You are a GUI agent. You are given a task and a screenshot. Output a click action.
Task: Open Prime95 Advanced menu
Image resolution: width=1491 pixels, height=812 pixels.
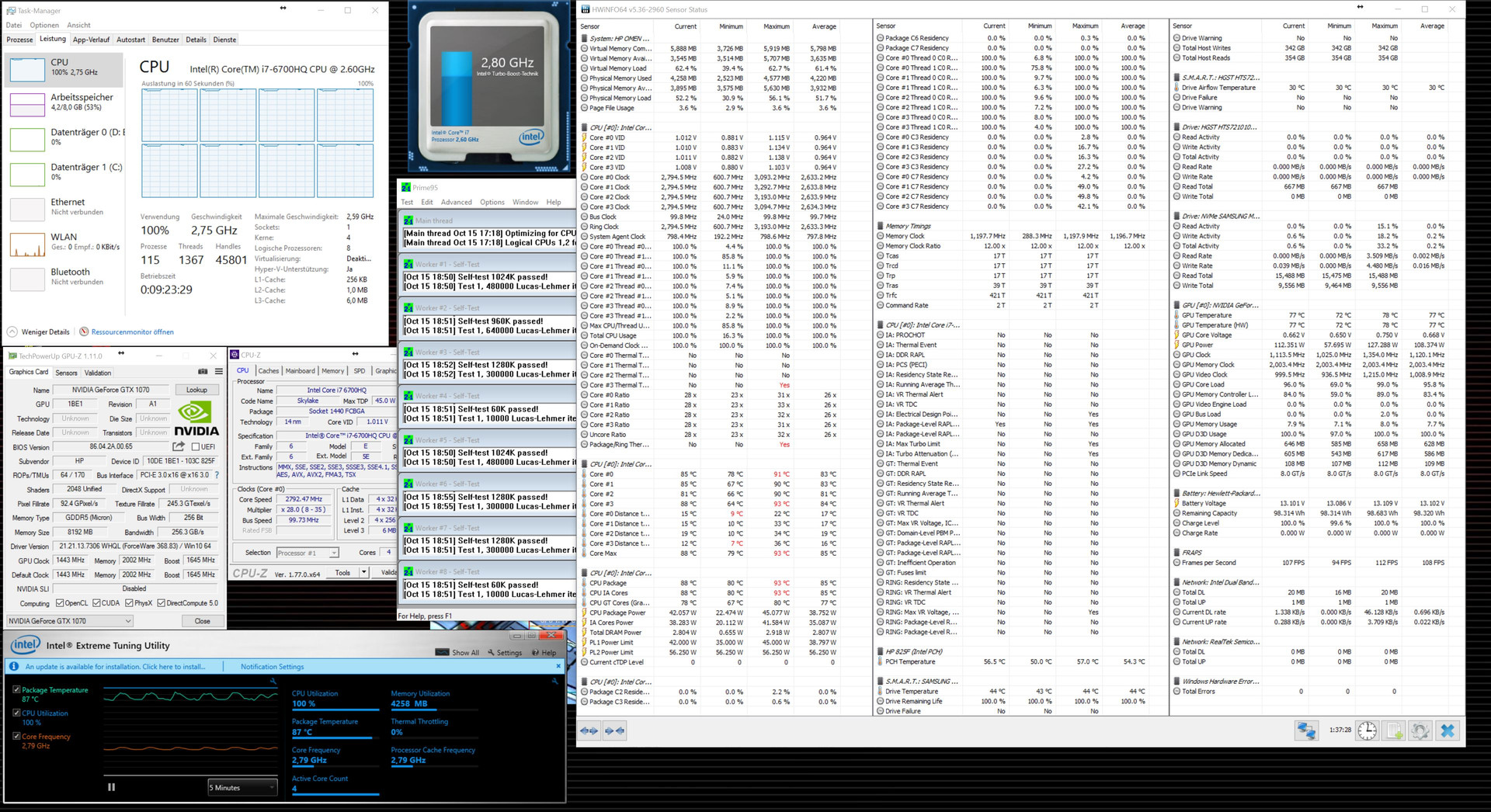(457, 202)
